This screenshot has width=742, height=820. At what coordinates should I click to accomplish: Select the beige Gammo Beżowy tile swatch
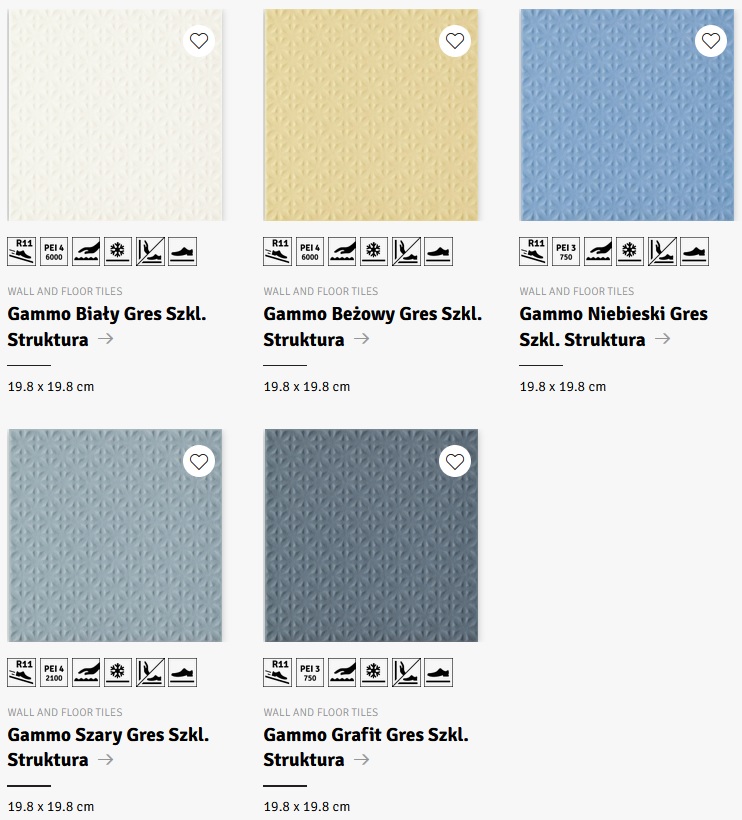[x=371, y=115]
